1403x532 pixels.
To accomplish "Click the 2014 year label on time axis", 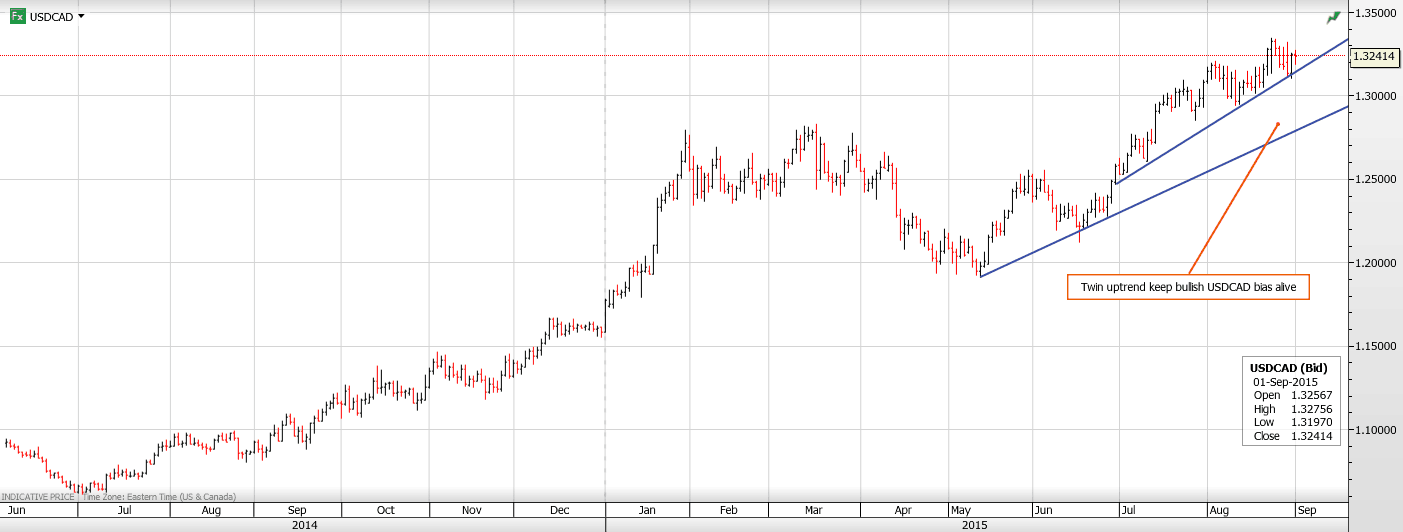I will pyautogui.click(x=304, y=525).
